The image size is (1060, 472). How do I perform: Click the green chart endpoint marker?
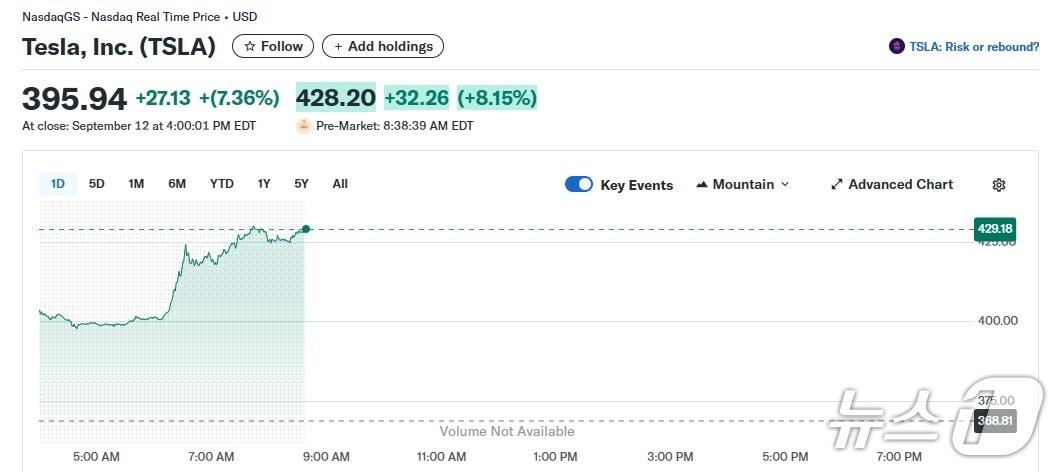[305, 229]
